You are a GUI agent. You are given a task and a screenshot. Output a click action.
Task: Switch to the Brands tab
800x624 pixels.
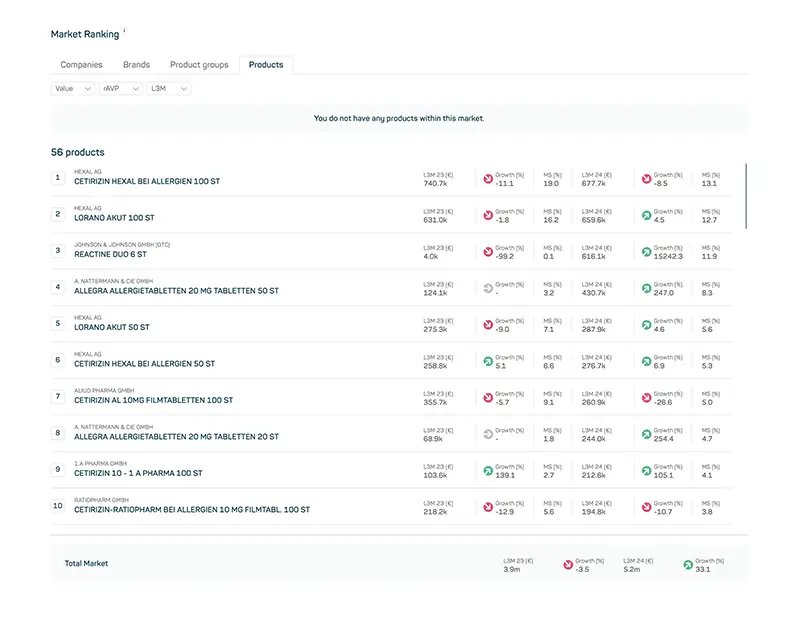click(x=136, y=65)
